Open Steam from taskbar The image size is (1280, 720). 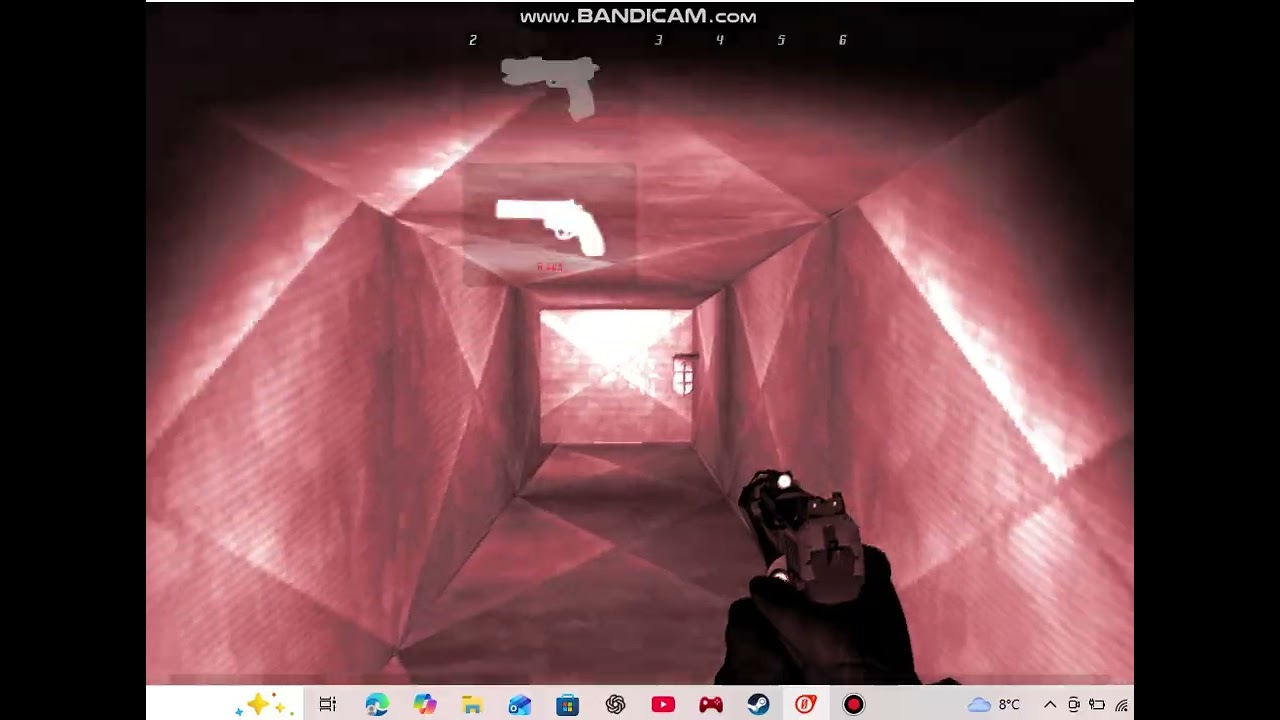758,705
